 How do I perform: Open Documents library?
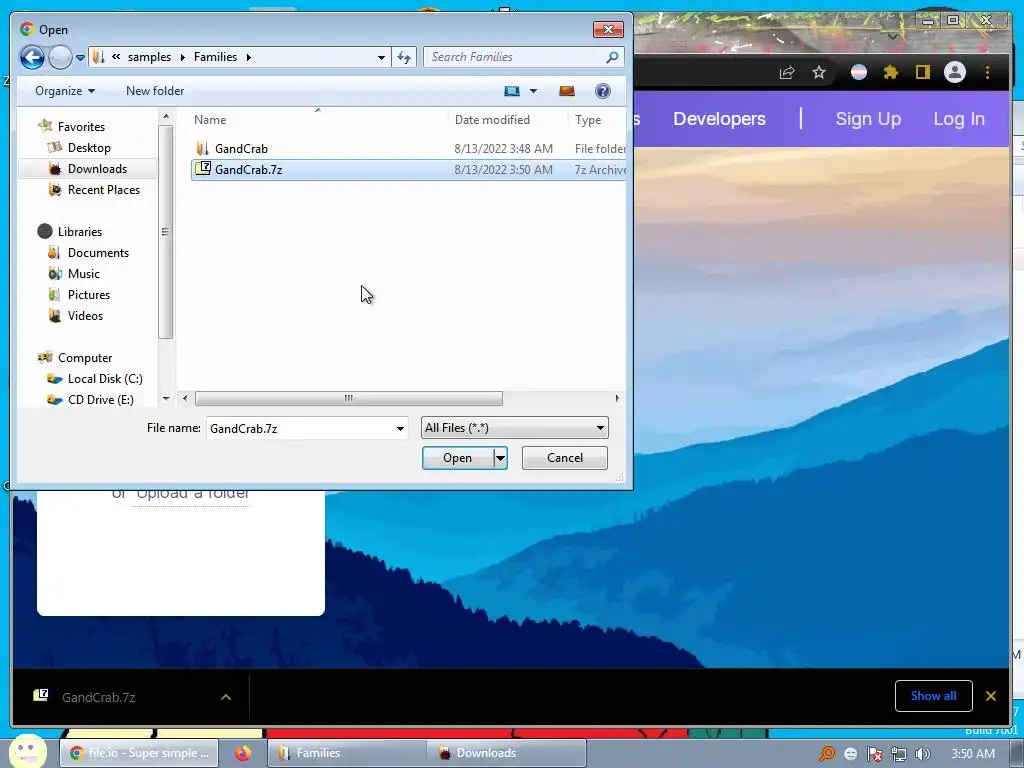[x=98, y=253]
